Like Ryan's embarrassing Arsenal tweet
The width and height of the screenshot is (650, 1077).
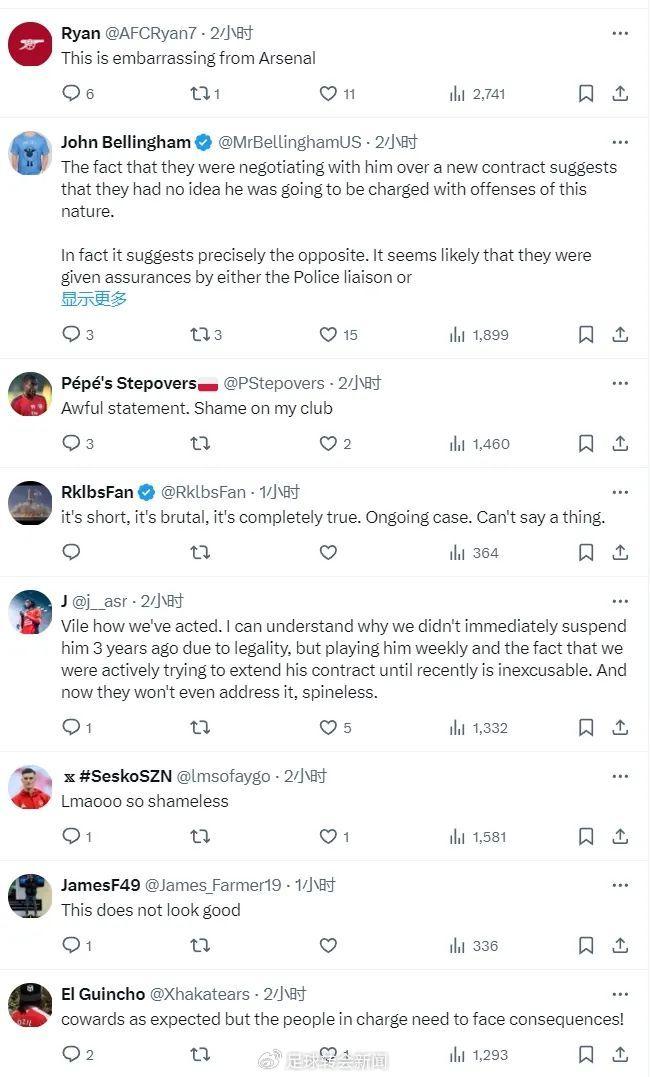coord(328,93)
